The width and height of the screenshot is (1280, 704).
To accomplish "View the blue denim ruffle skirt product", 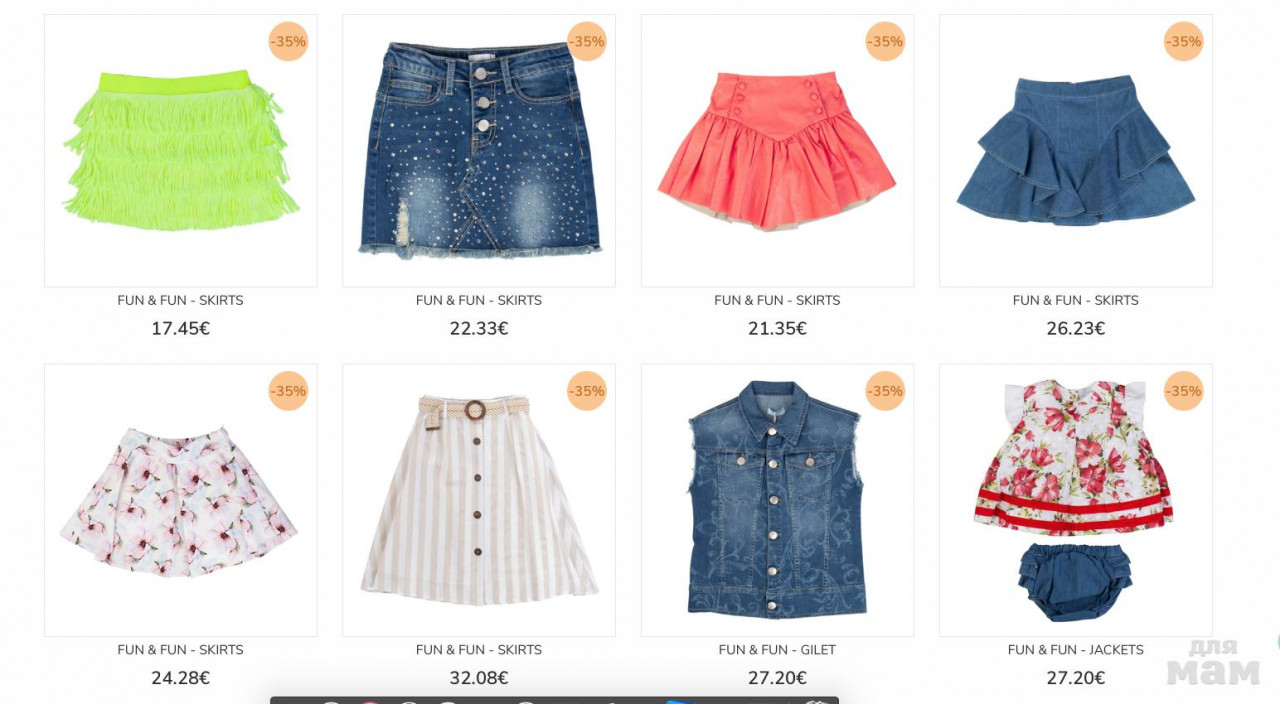I will (x=1076, y=151).
